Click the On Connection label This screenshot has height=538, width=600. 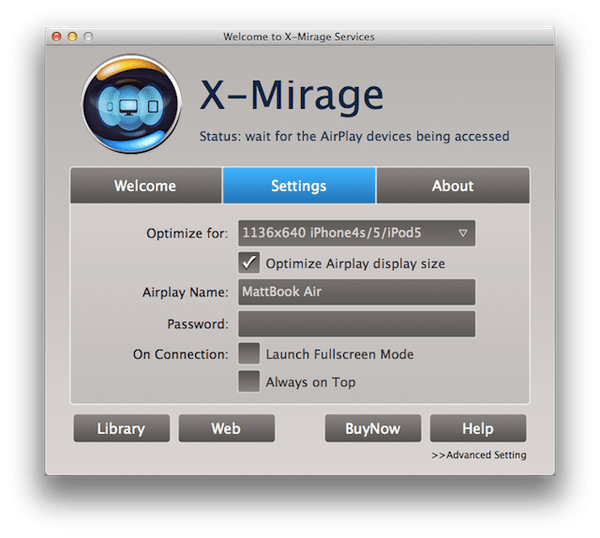click(x=181, y=354)
